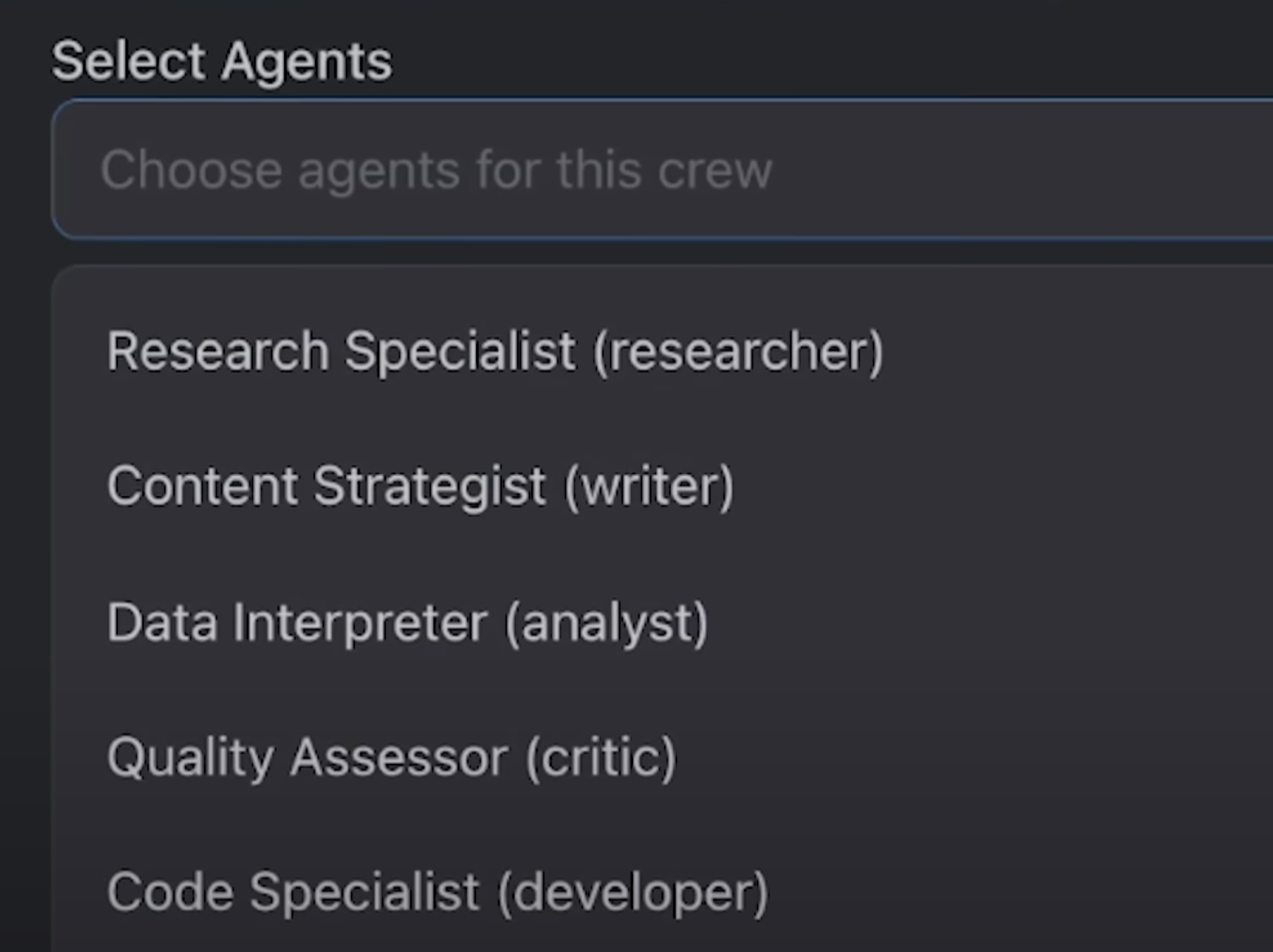
Task: Choose the developer agent option
Action: 437,892
